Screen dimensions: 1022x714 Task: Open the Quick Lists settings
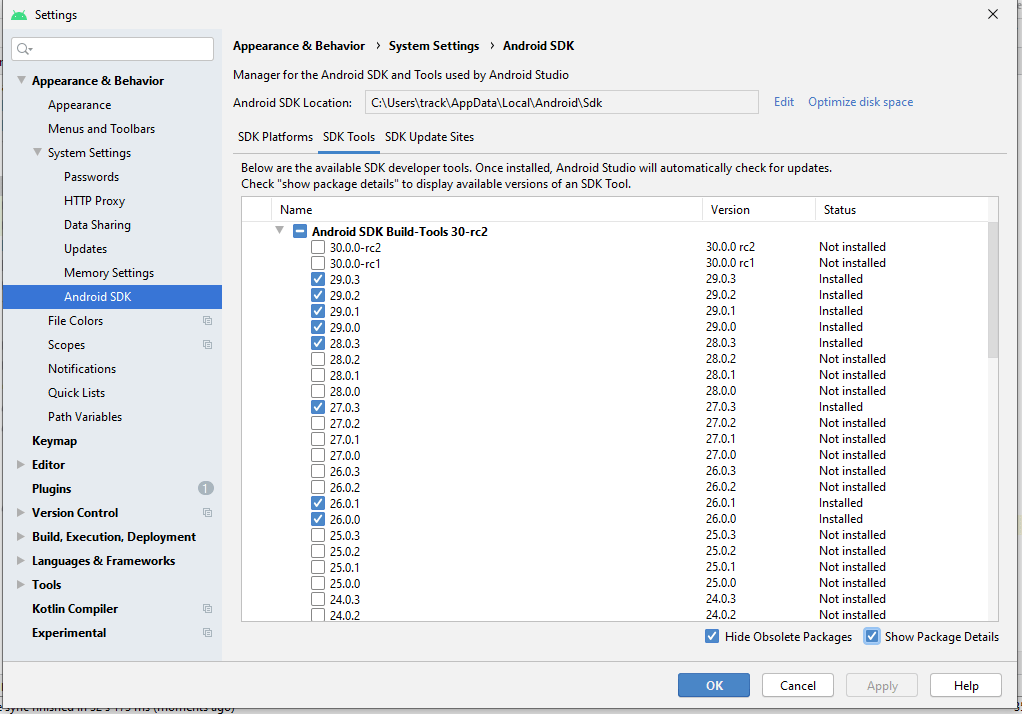pos(76,393)
